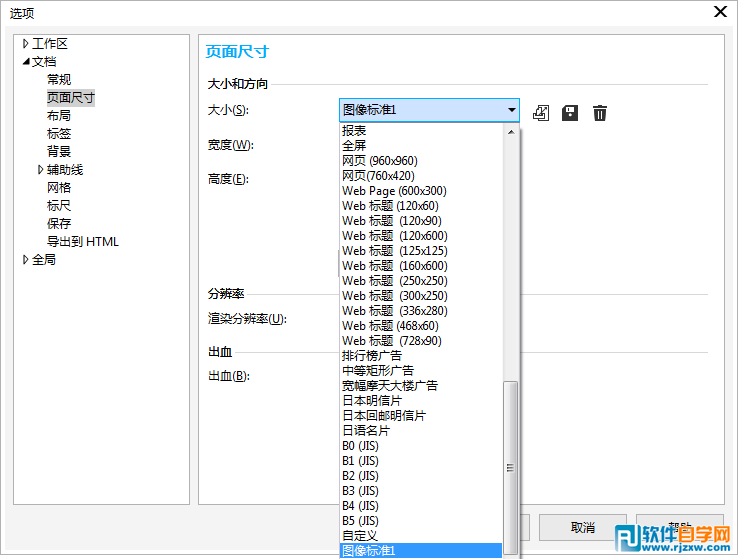Screen dimensions: 738x559
Task: Choose 全屏 from the size list
Action: 421,145
